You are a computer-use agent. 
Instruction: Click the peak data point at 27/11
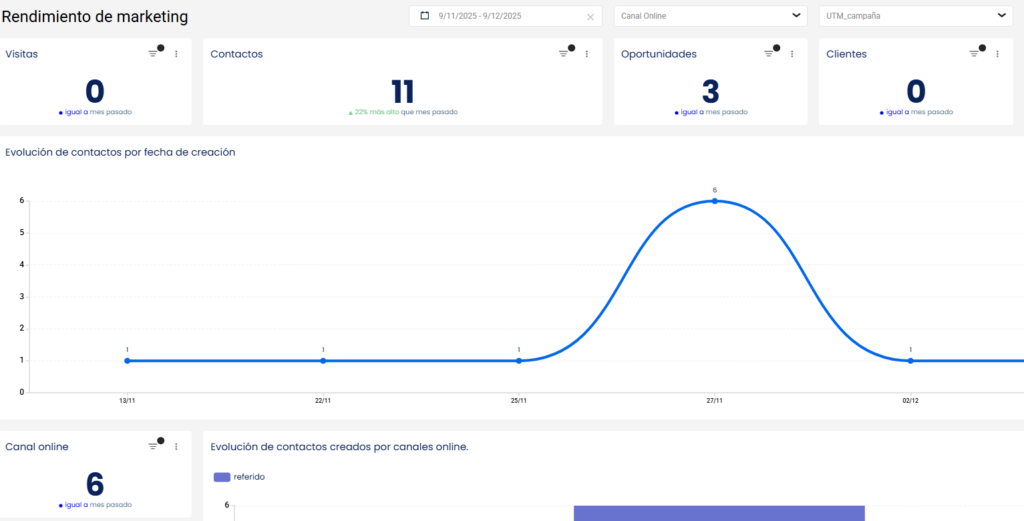coord(715,201)
